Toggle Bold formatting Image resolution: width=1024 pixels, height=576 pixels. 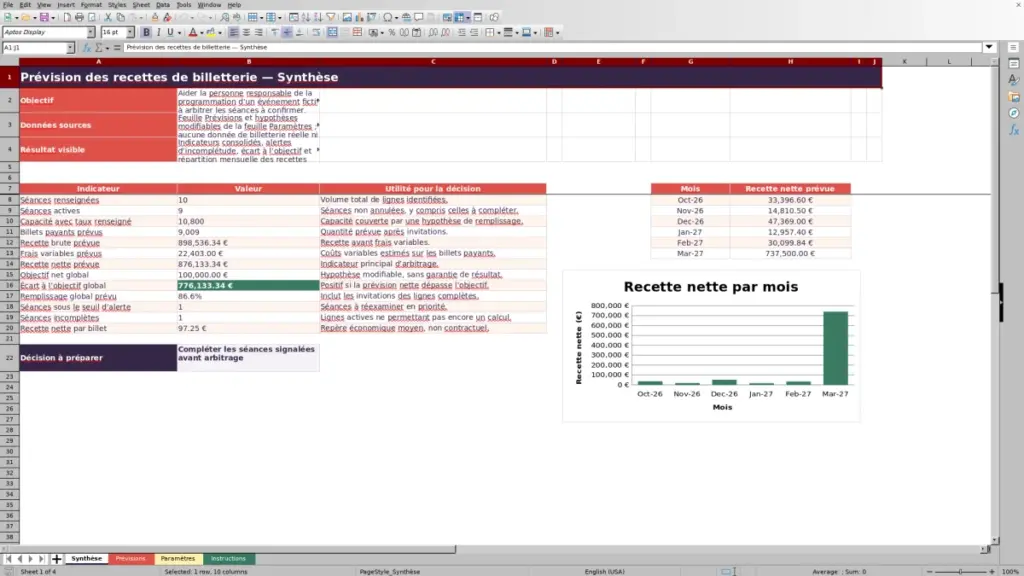[x=146, y=32]
